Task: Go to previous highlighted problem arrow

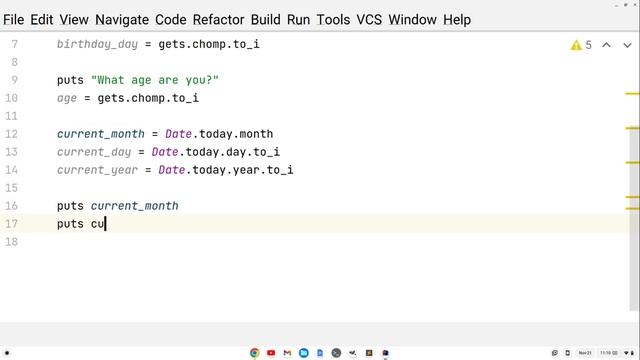Action: coord(607,45)
